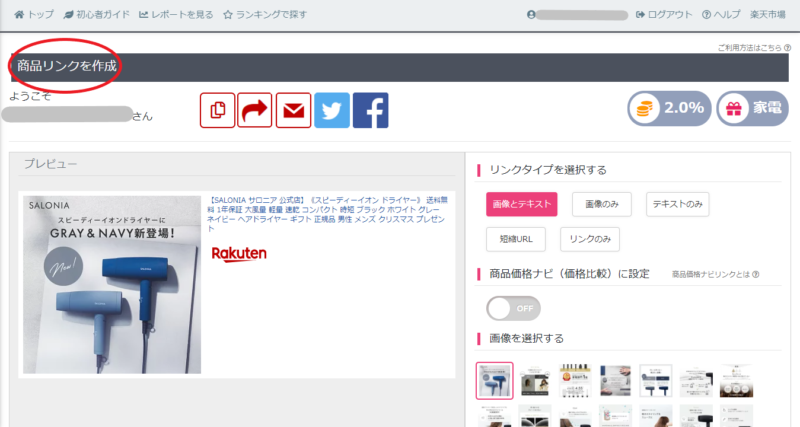Screen dimensions: 800x427
Task: Share the product on Twitter
Action: tap(332, 110)
